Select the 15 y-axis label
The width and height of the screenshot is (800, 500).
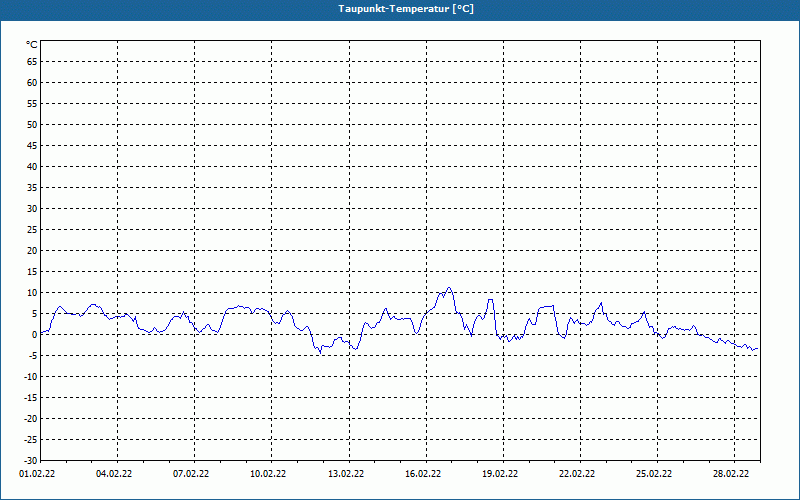pyautogui.click(x=32, y=272)
